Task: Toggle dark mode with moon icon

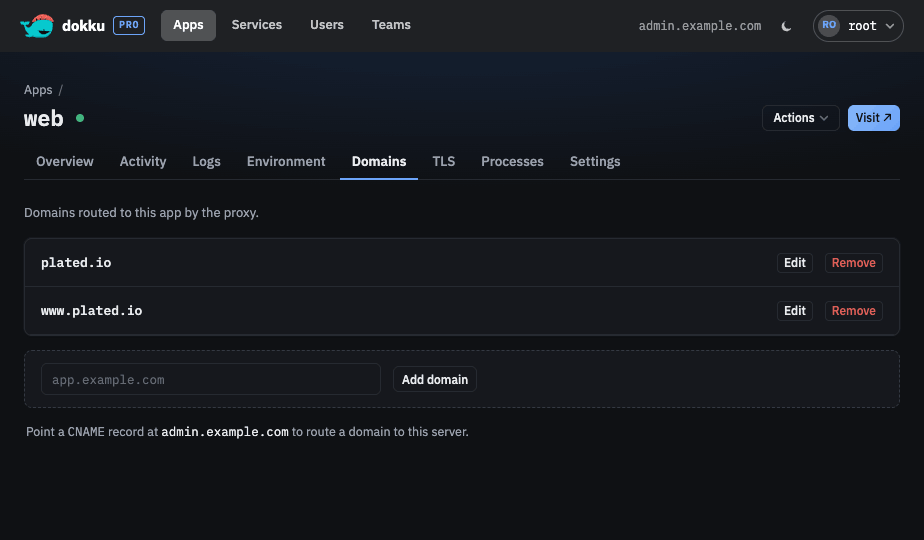Action: pyautogui.click(x=786, y=26)
